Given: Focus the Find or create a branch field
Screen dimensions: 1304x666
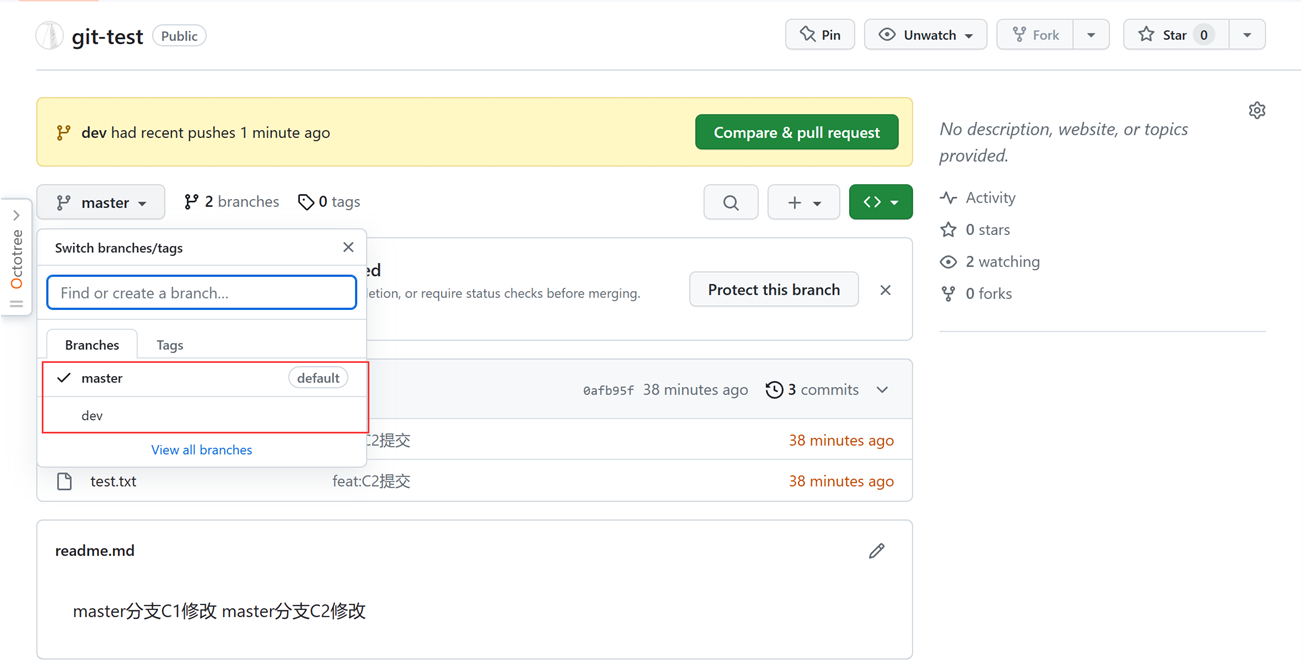Looking at the screenshot, I should [x=201, y=293].
